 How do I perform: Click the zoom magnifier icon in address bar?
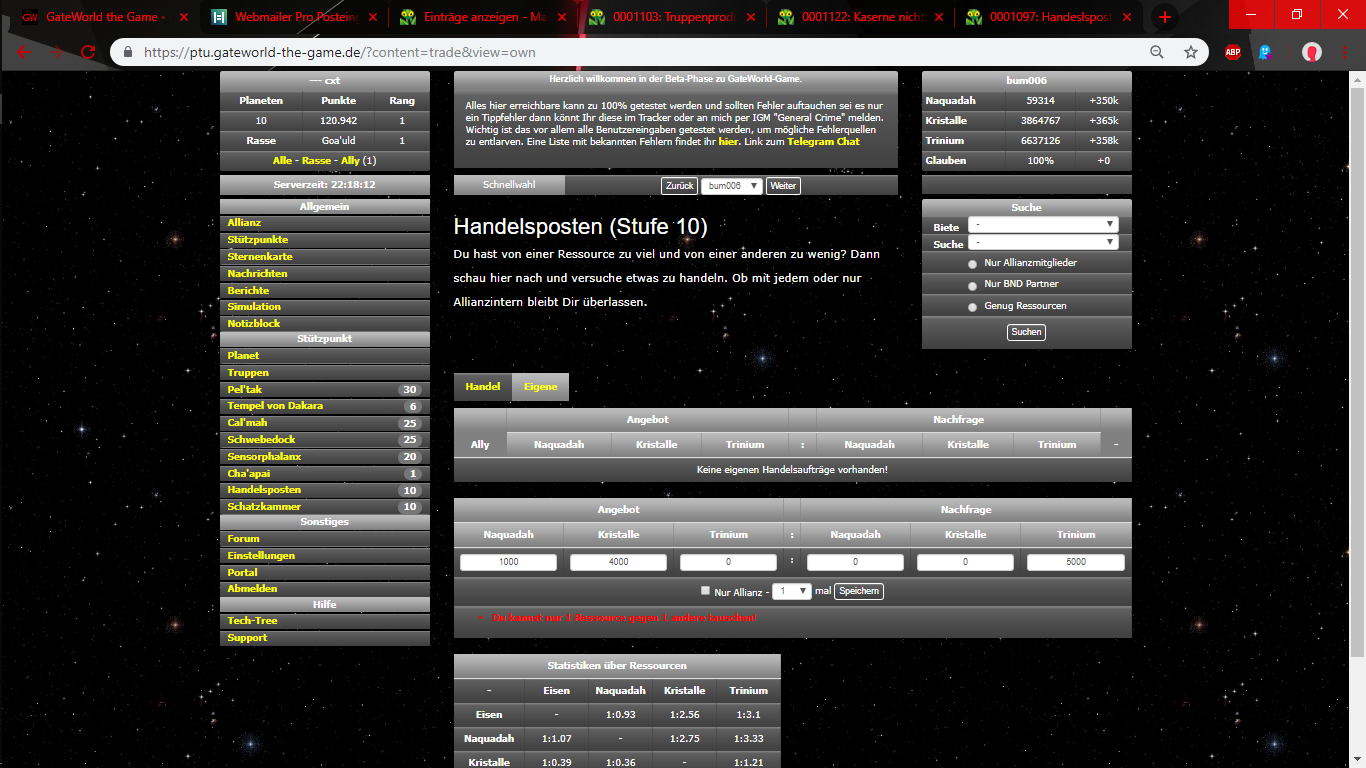click(1157, 52)
